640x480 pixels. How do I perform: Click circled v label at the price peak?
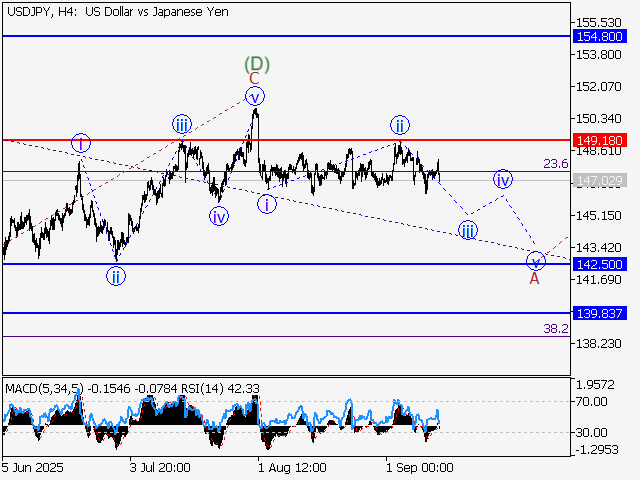[255, 97]
